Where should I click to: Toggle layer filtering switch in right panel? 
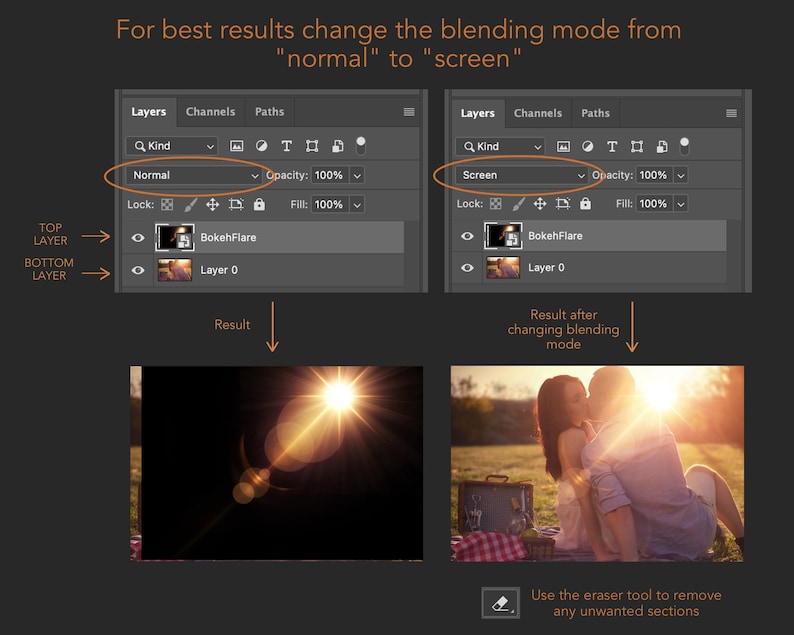coord(684,146)
